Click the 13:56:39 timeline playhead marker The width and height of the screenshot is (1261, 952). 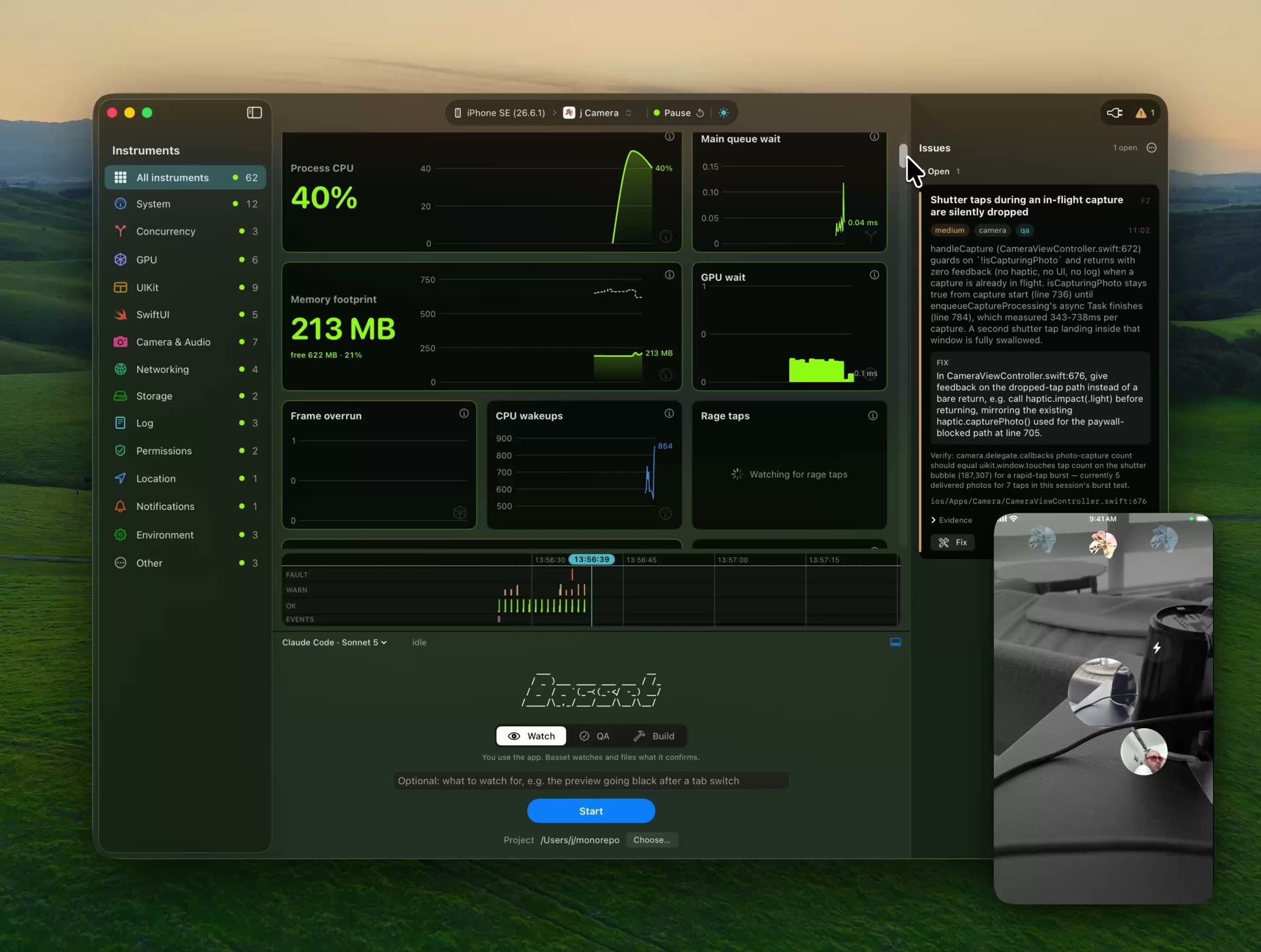coord(591,559)
